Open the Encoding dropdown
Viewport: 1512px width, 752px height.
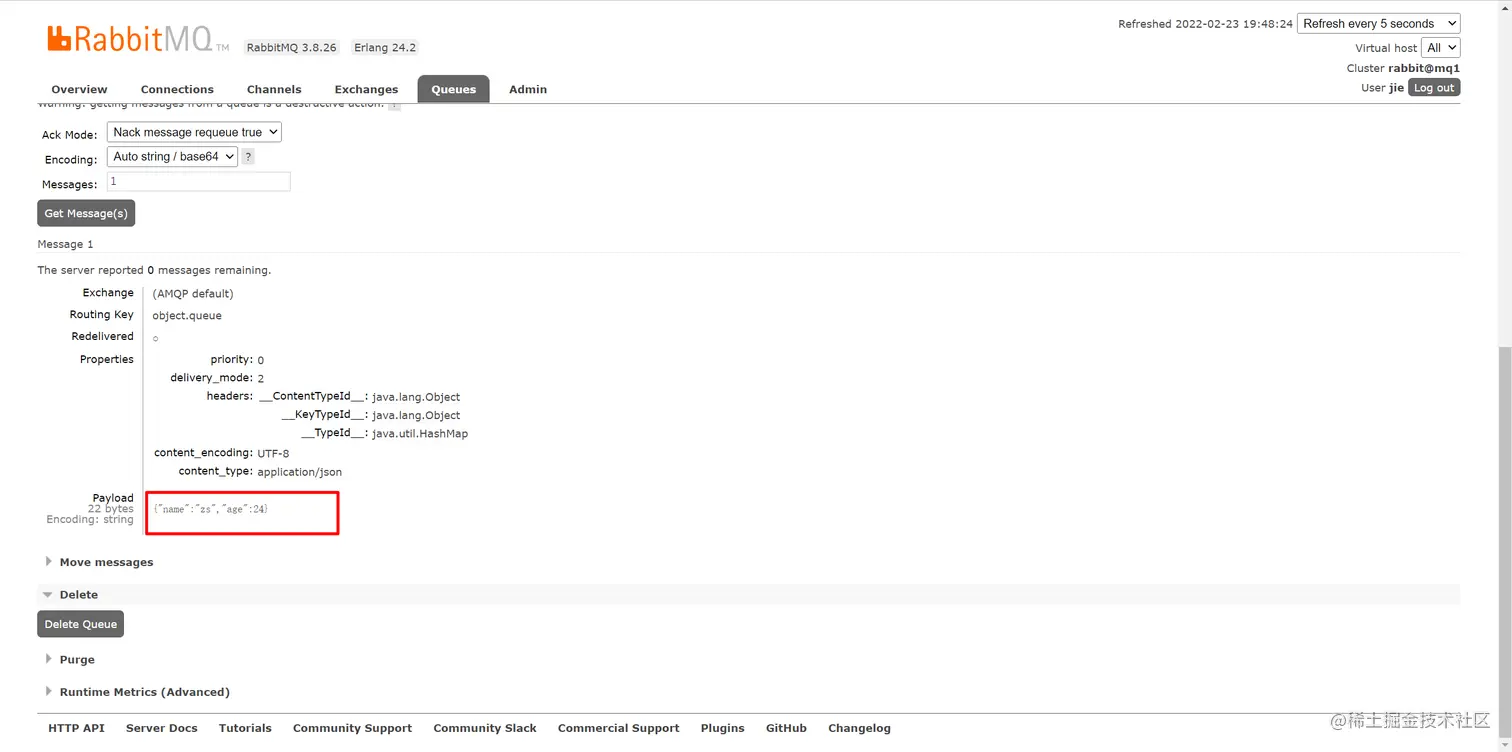tap(172, 156)
